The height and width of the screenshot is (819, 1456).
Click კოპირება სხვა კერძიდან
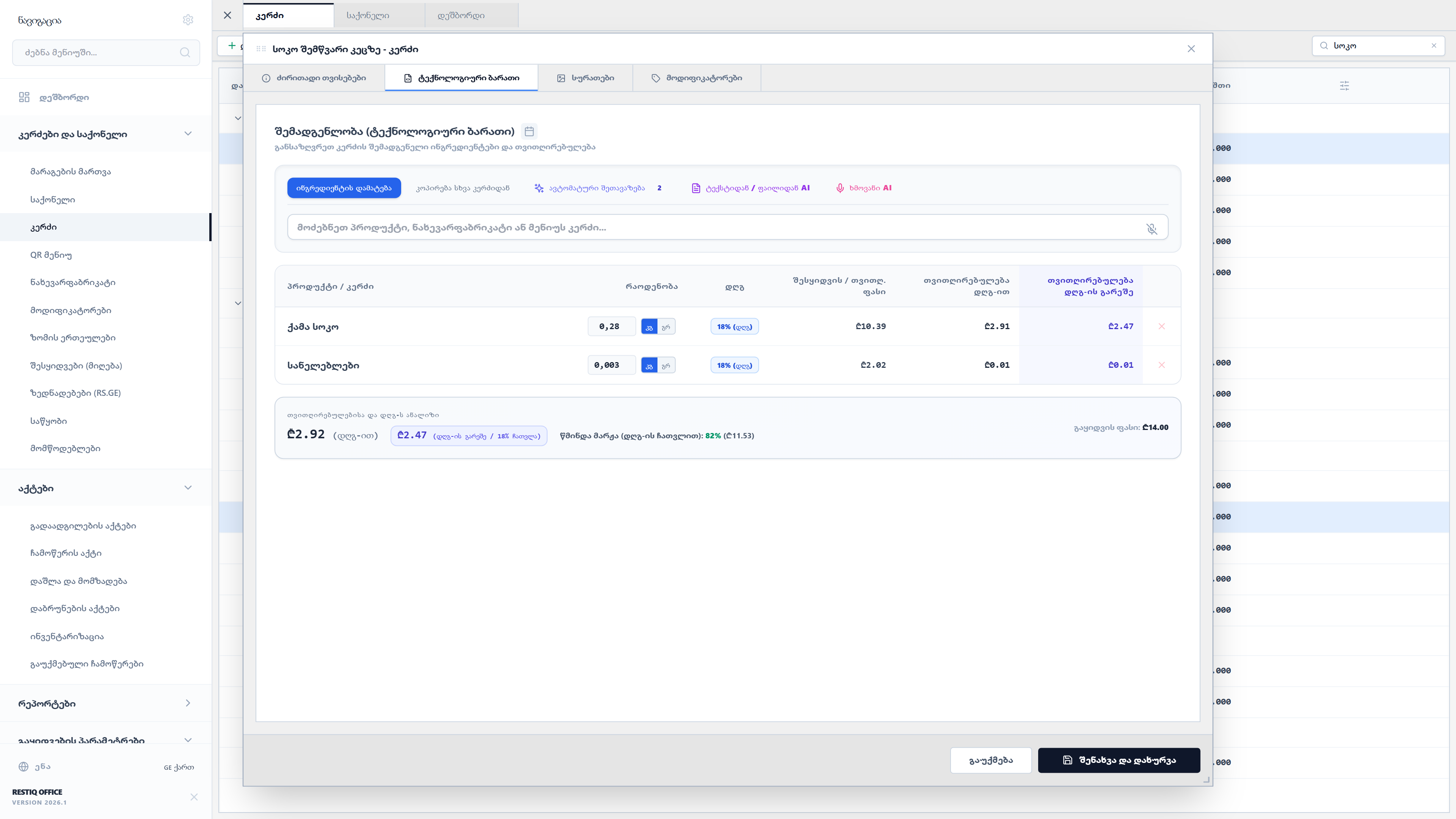point(463,188)
